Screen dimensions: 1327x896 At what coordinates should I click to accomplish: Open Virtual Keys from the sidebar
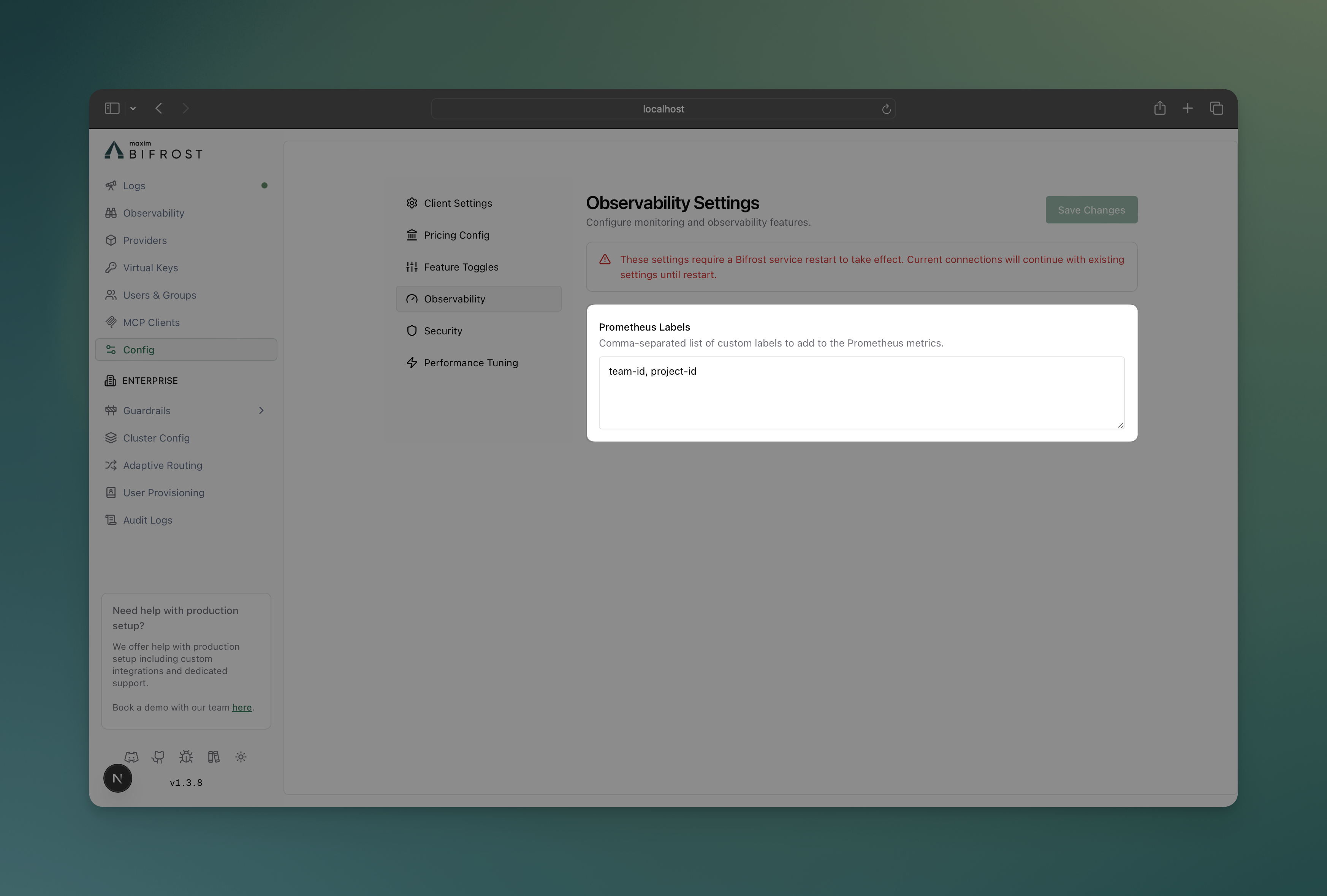point(150,268)
